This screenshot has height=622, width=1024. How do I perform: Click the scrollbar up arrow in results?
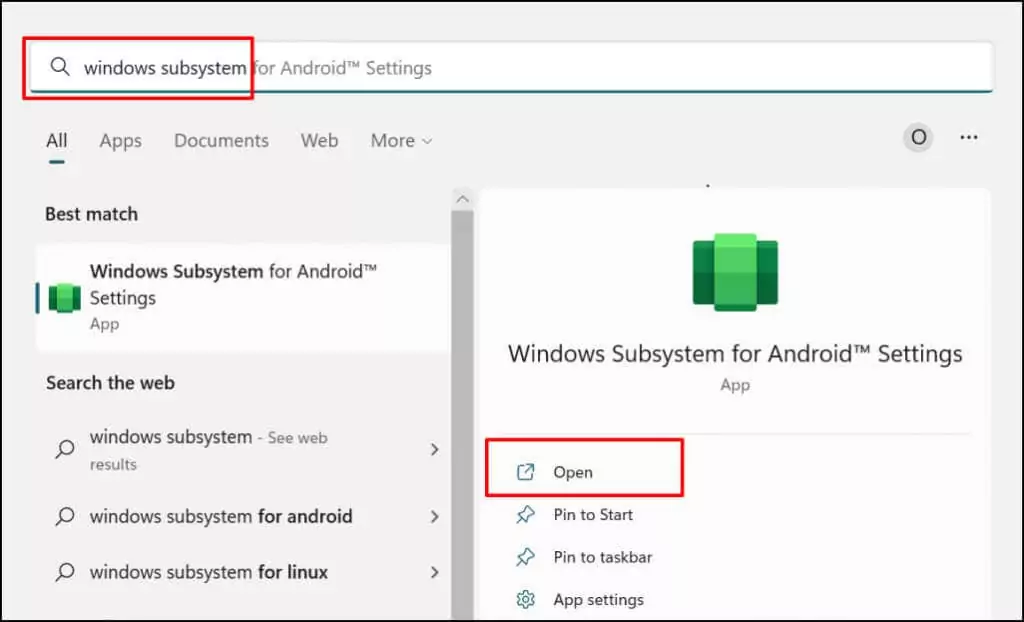click(462, 199)
